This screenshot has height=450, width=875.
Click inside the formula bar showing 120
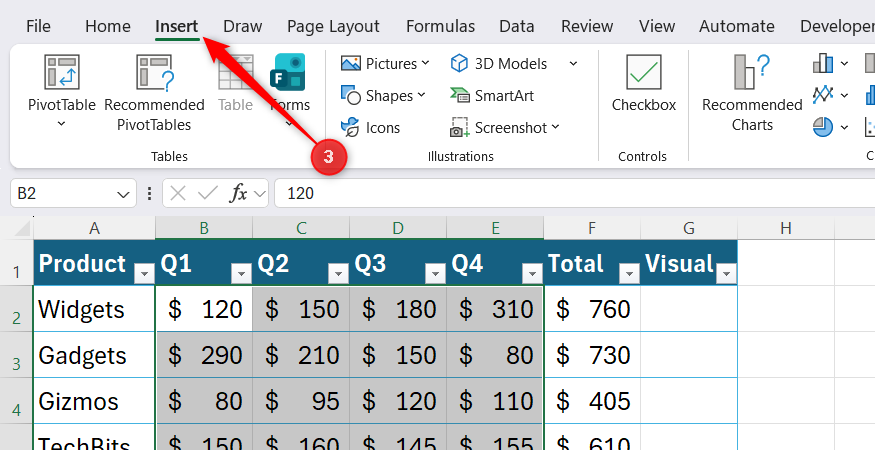coord(575,193)
